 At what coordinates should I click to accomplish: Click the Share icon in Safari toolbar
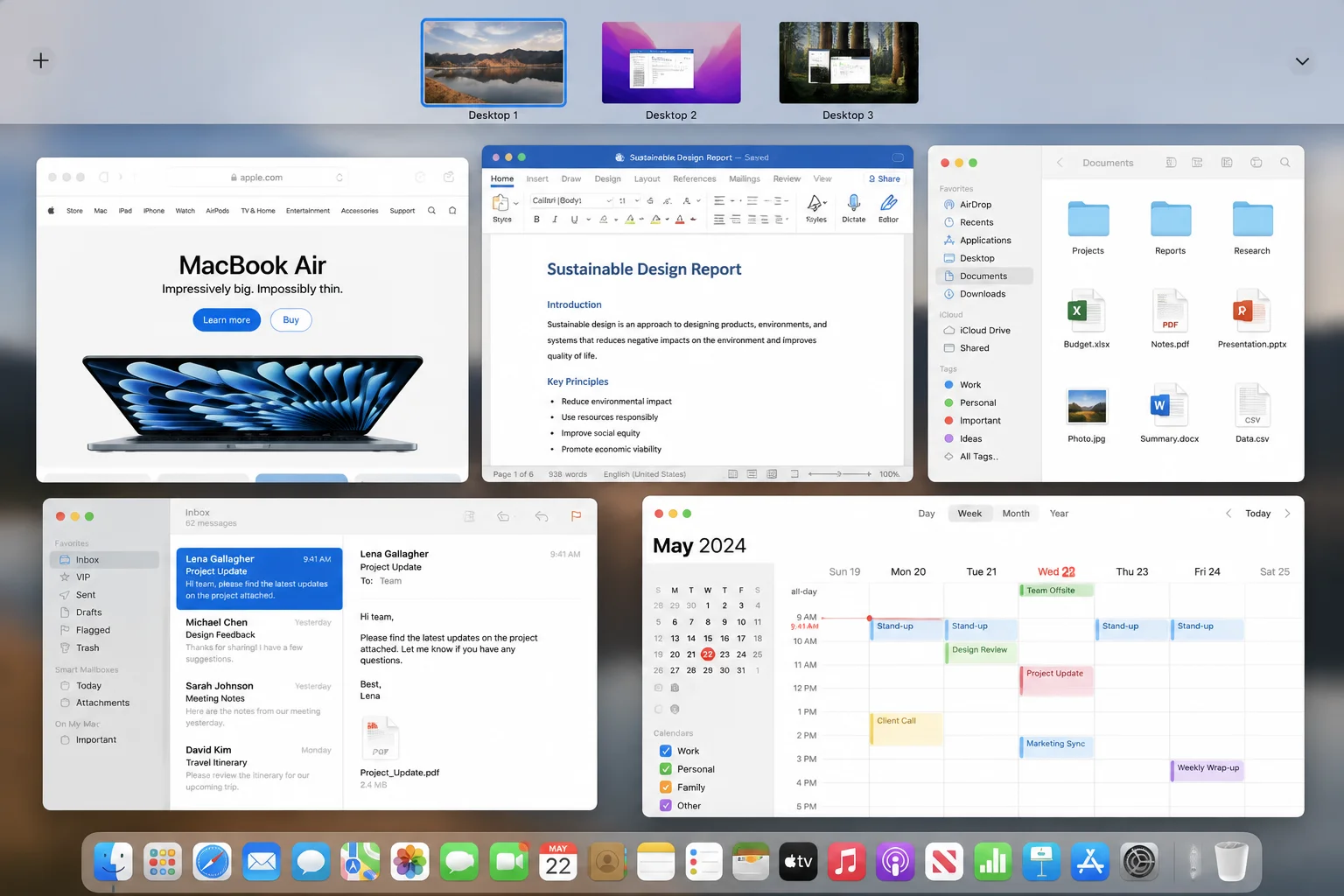449,177
